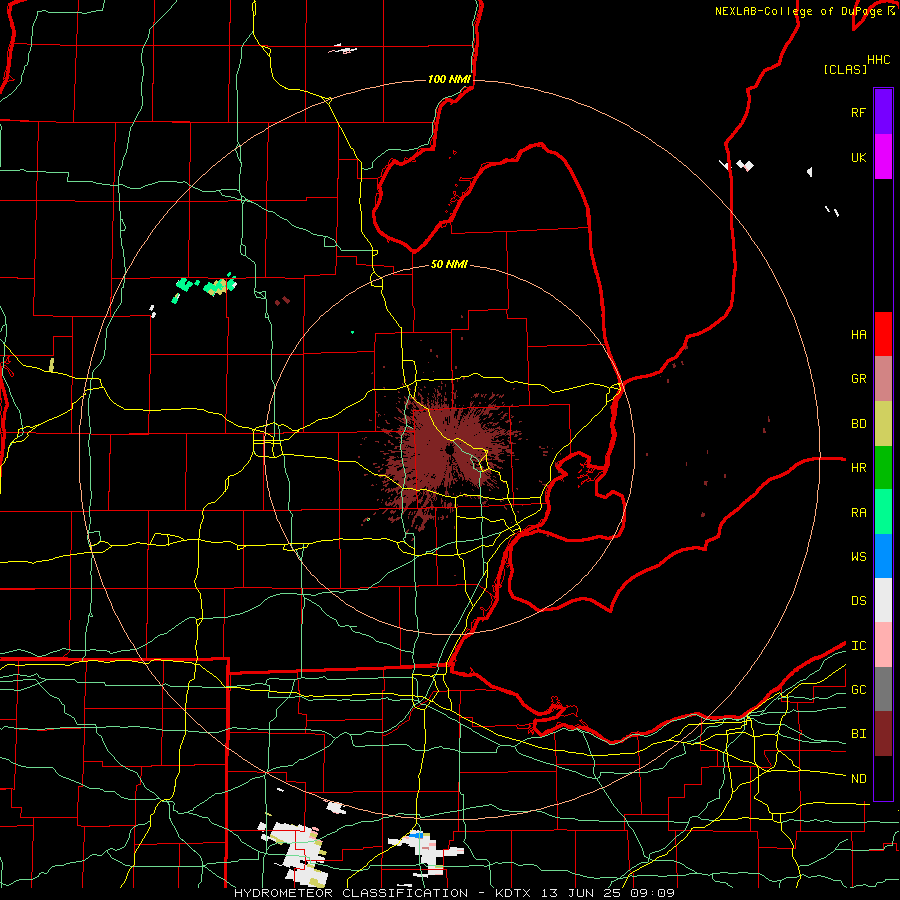Click the HHC product code label
Viewport: 900px width, 900px height.
point(878,60)
